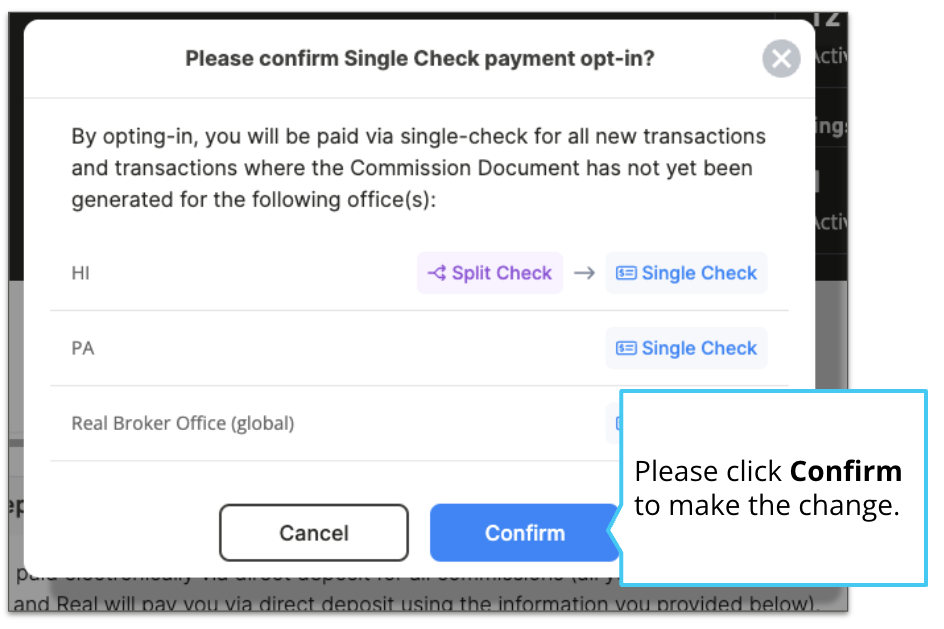This screenshot has width=944, height=629.
Task: Click the Cancel button
Action: click(314, 533)
